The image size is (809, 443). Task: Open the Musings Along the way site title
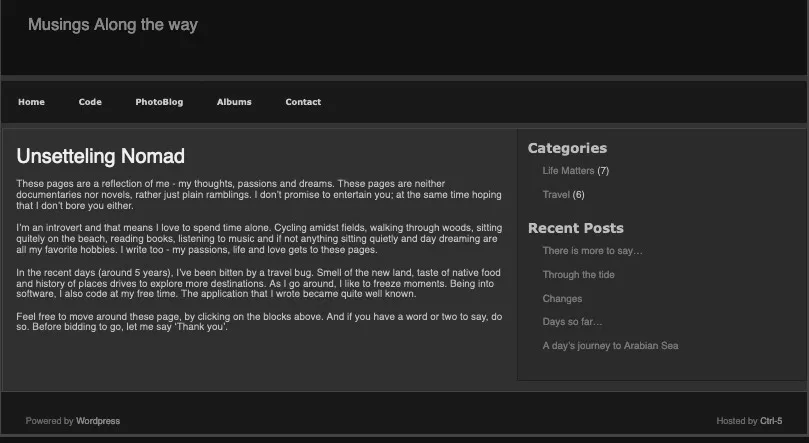pos(113,25)
